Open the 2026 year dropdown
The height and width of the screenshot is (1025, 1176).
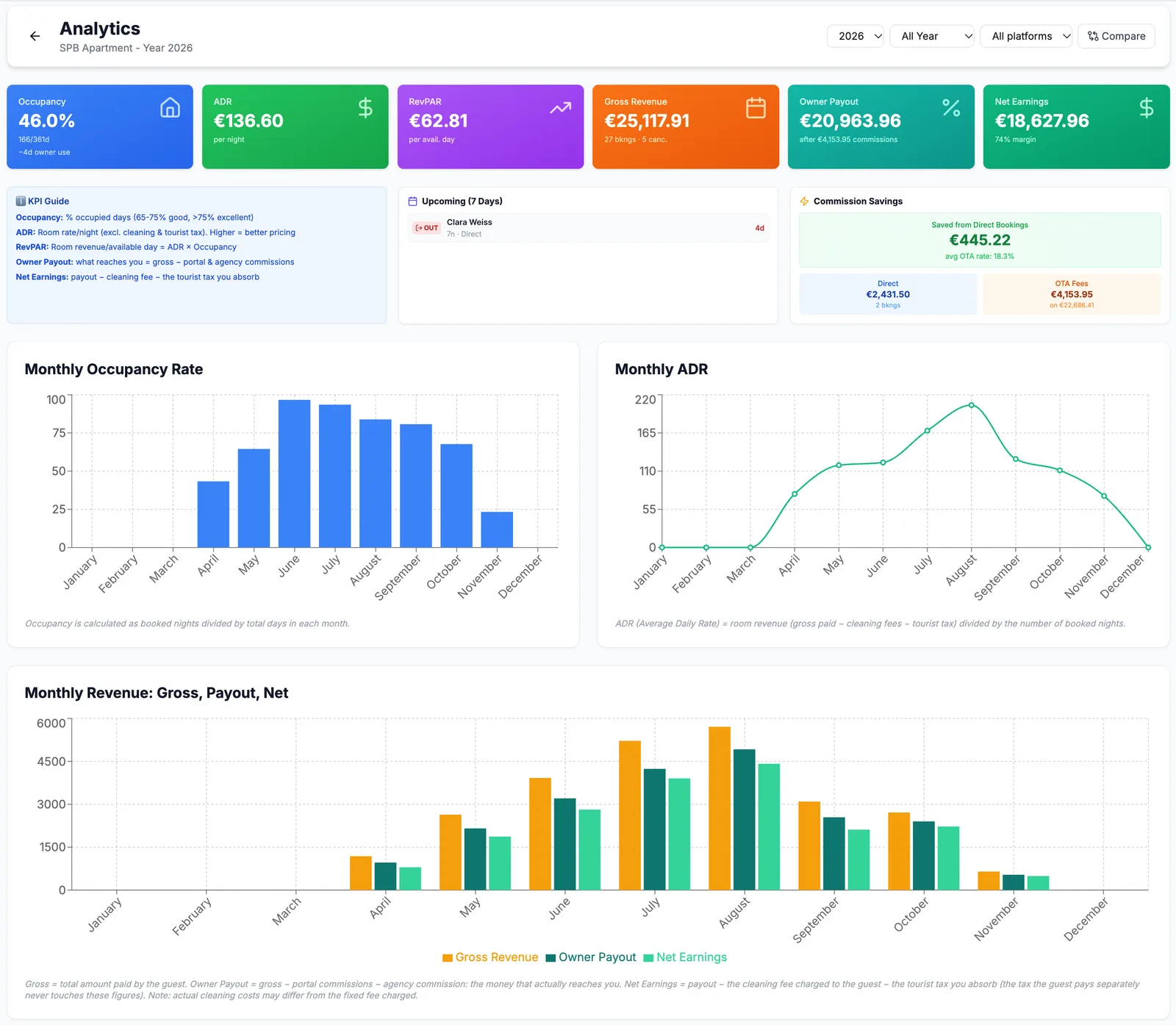(x=856, y=36)
